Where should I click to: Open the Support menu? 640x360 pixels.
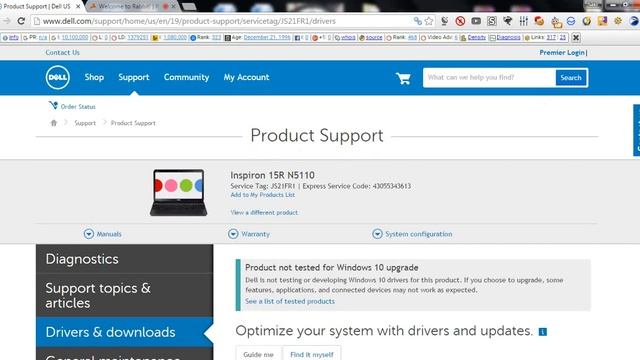[x=133, y=77]
